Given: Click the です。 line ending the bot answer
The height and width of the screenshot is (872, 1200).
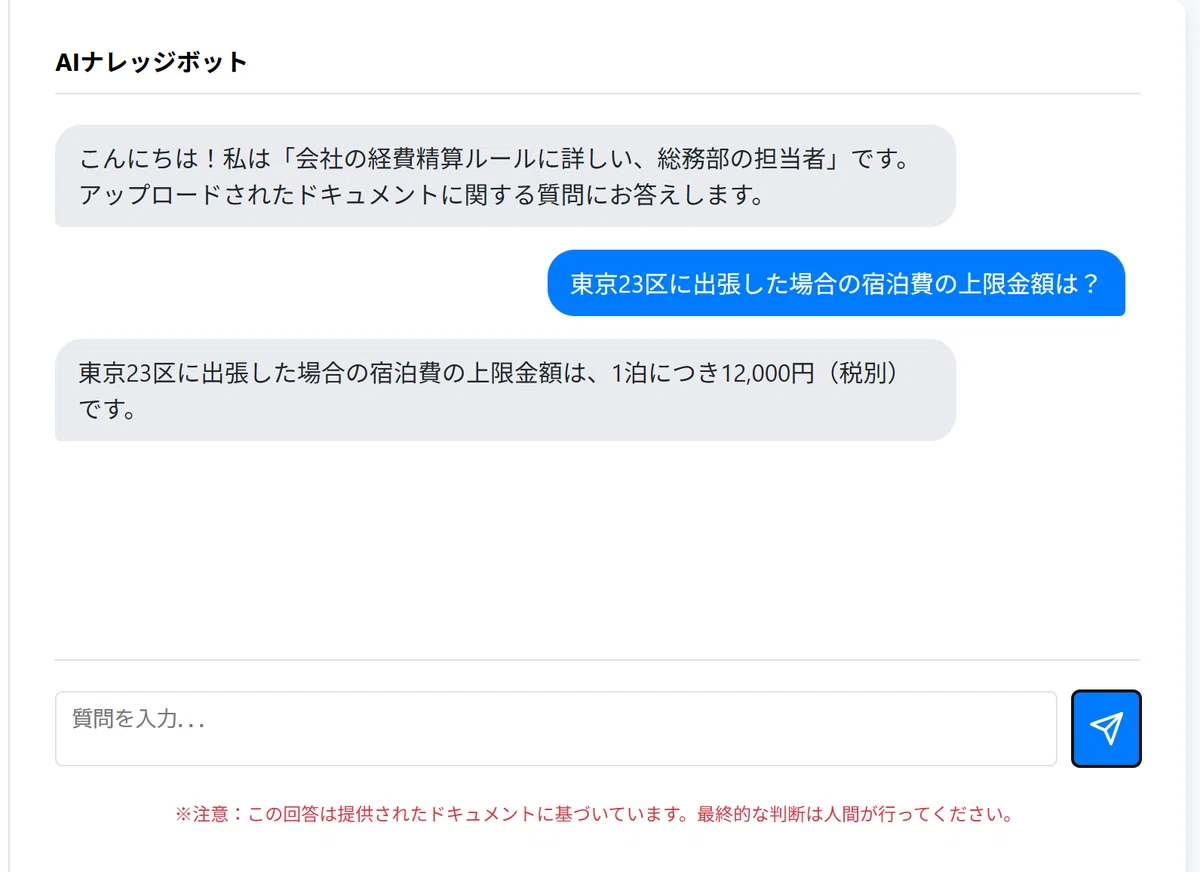Looking at the screenshot, I should (x=108, y=409).
